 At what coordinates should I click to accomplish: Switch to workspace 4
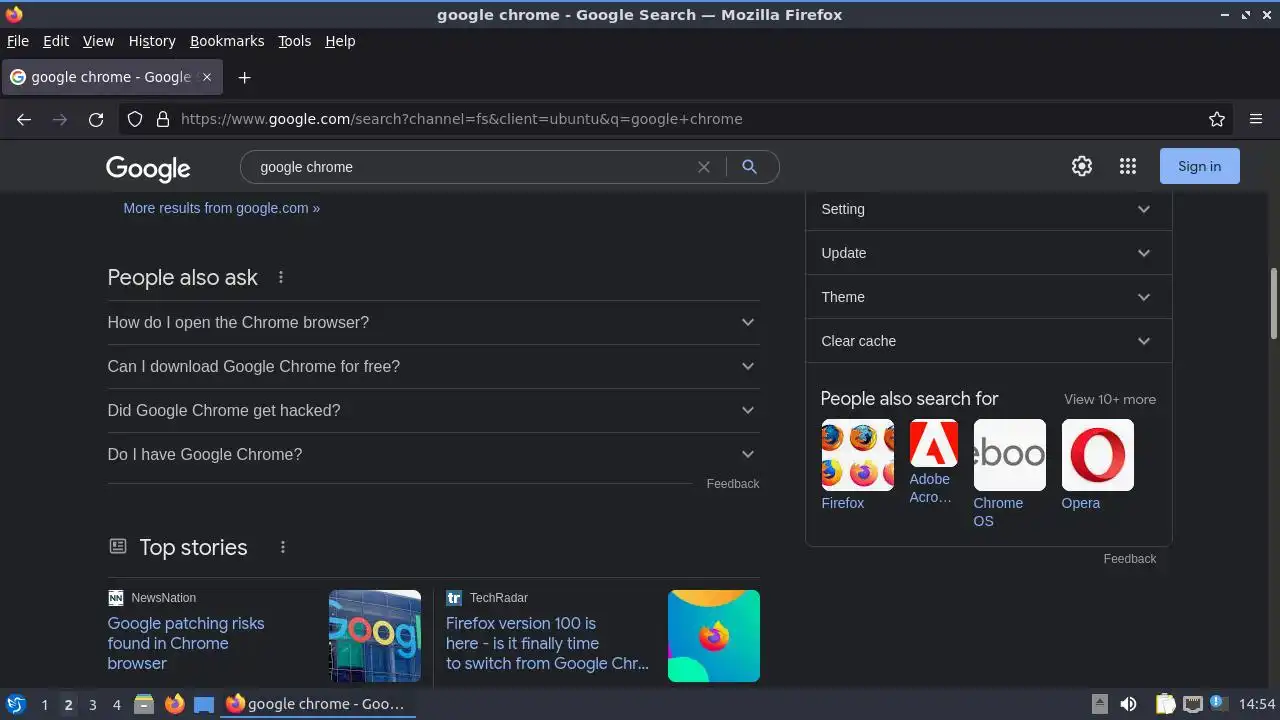pos(116,704)
